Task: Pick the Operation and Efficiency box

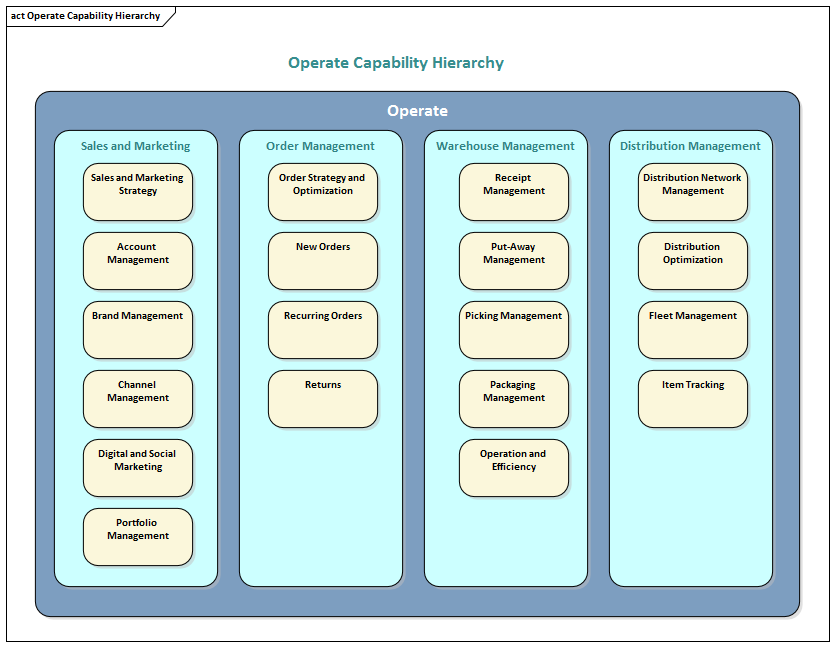Action: pyautogui.click(x=514, y=468)
